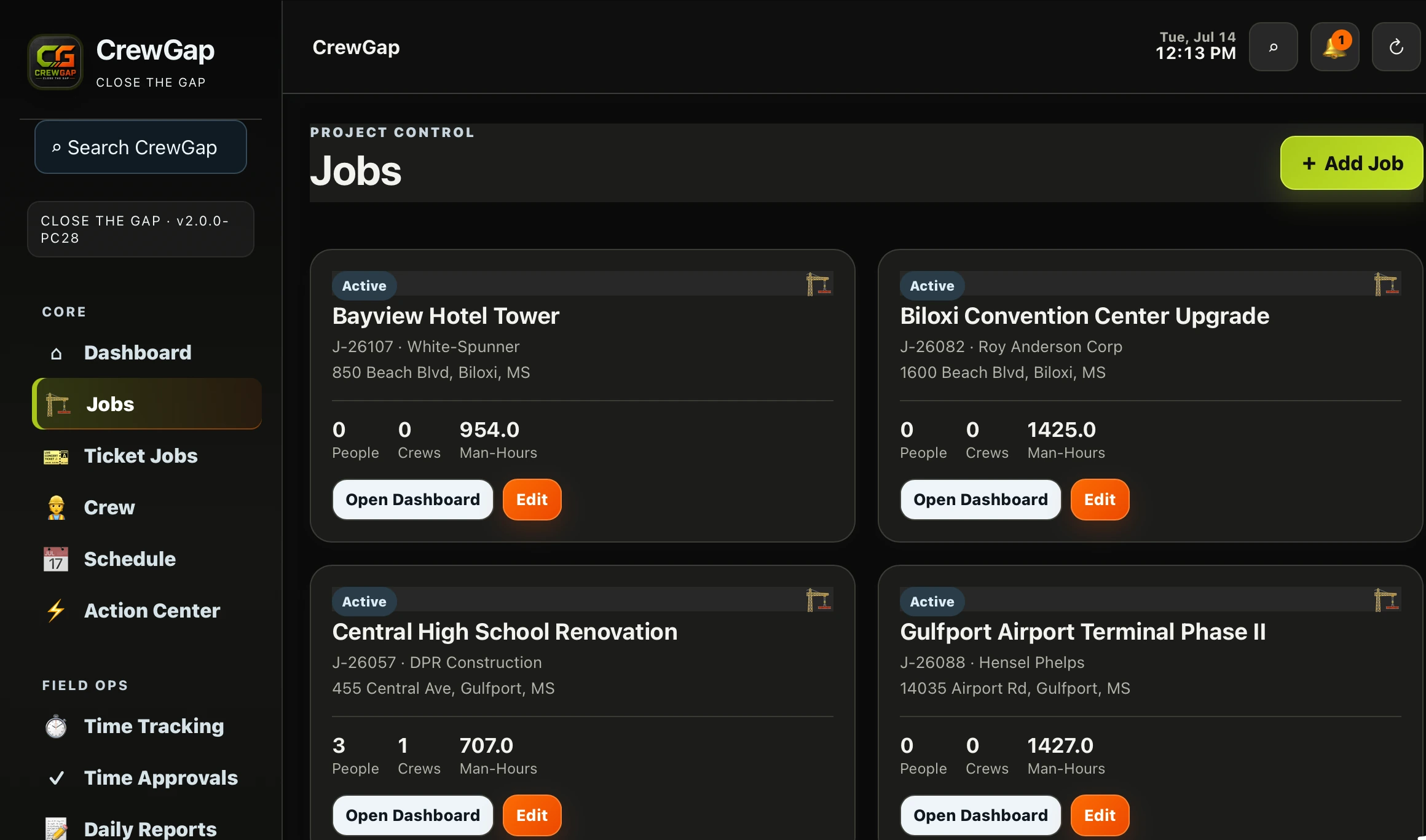Open Dashboard for Central High School Renovation

pos(412,815)
